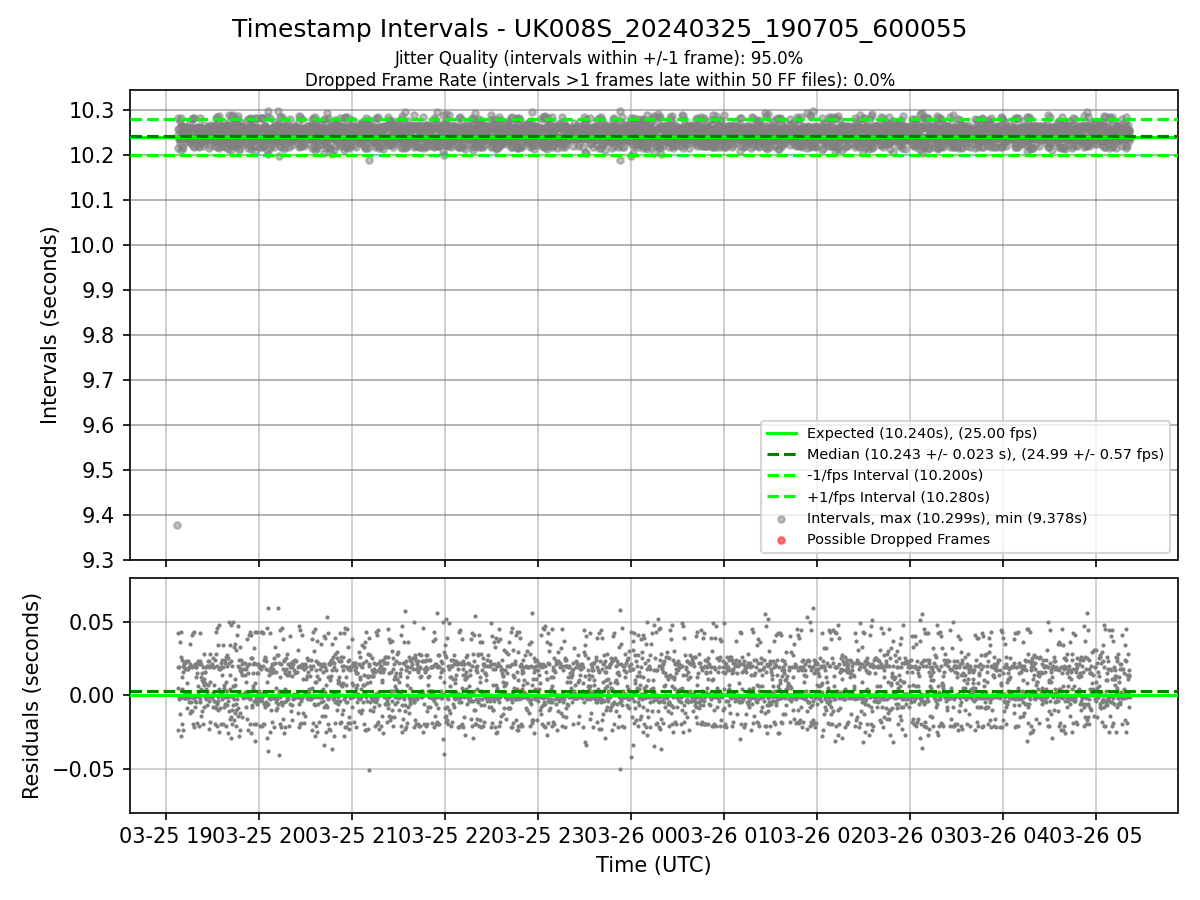Viewport: 1200px width, 900px height.
Task: Click the '03-26 05' x-axis tick label
Action: pos(1095,838)
